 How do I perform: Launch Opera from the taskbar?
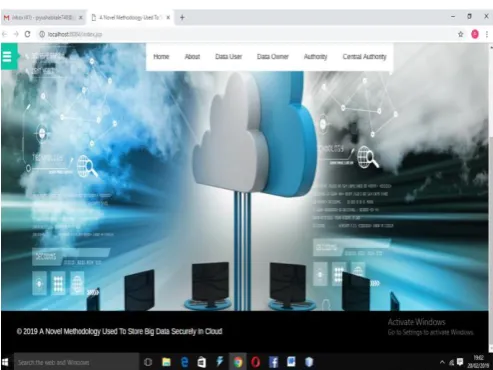(x=255, y=362)
